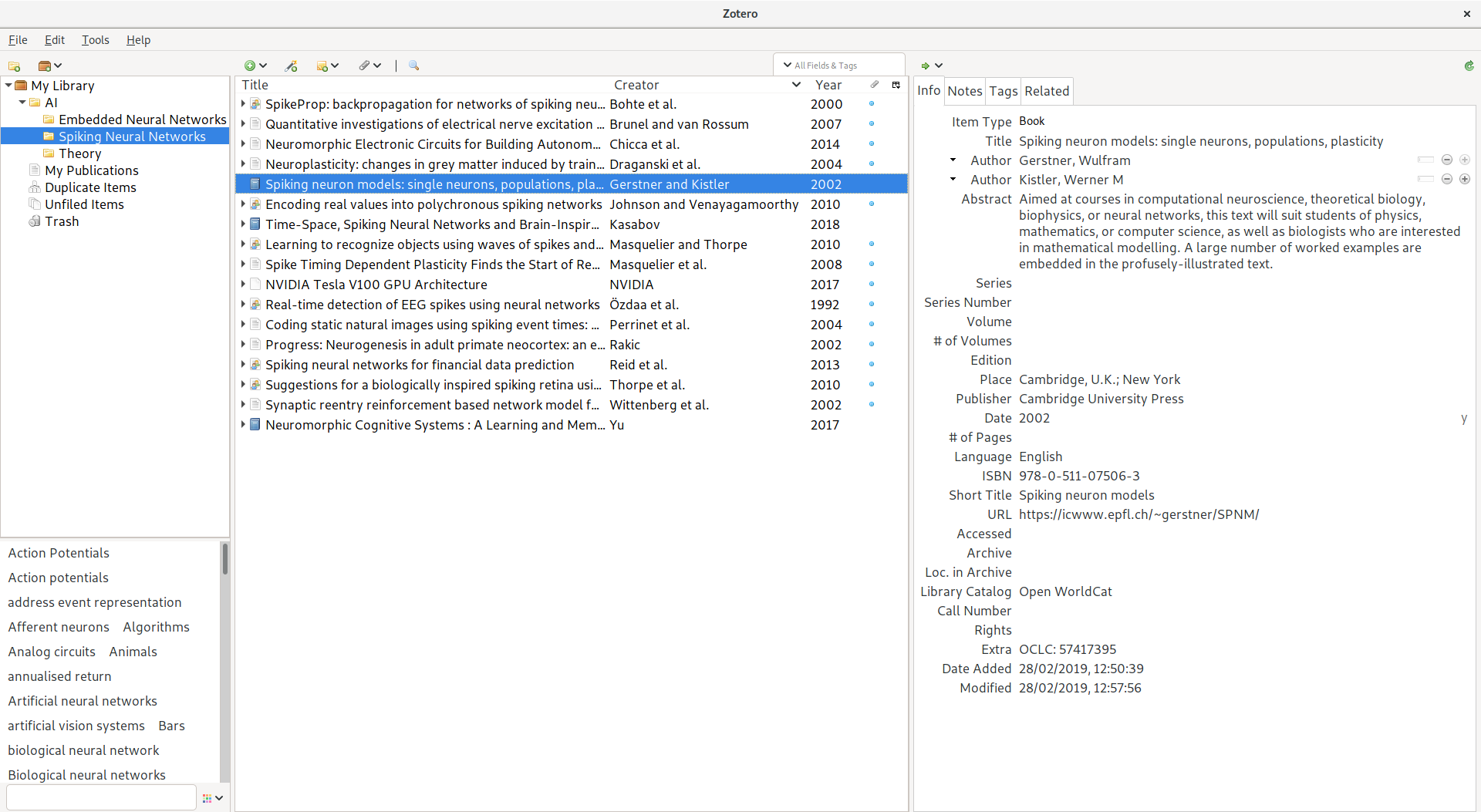Select the 'Artificial neural networks' tag
This screenshot has width=1481, height=812.
(x=83, y=701)
